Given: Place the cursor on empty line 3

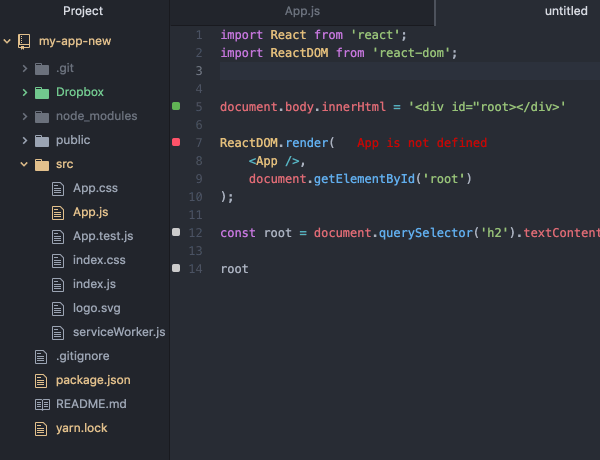Looking at the screenshot, I should [x=409, y=71].
